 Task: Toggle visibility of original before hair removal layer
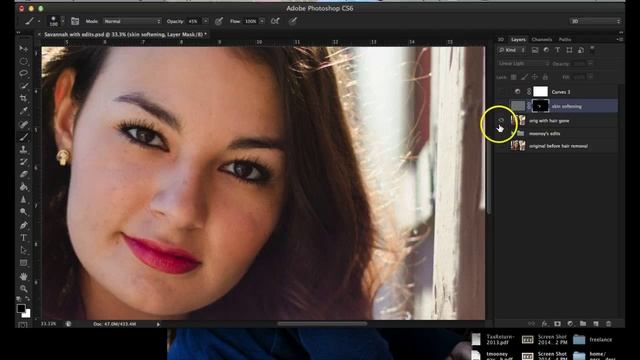pyautogui.click(x=501, y=146)
